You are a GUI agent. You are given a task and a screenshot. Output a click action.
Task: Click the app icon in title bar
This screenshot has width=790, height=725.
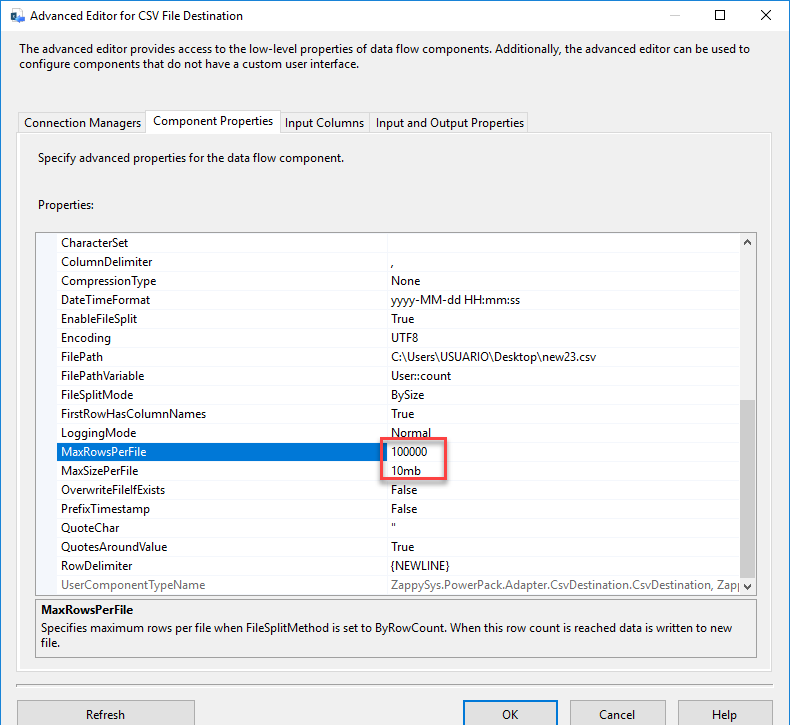pyautogui.click(x=17, y=16)
